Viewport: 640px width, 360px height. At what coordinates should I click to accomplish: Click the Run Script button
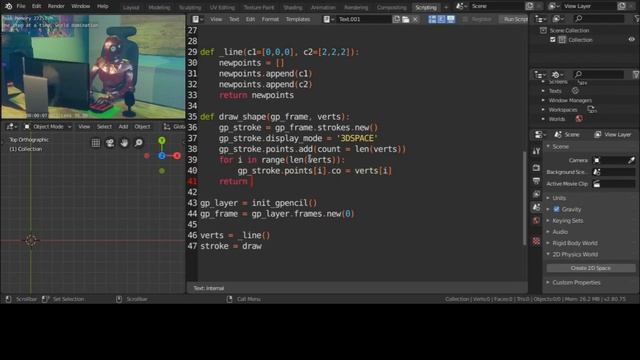pyautogui.click(x=514, y=19)
